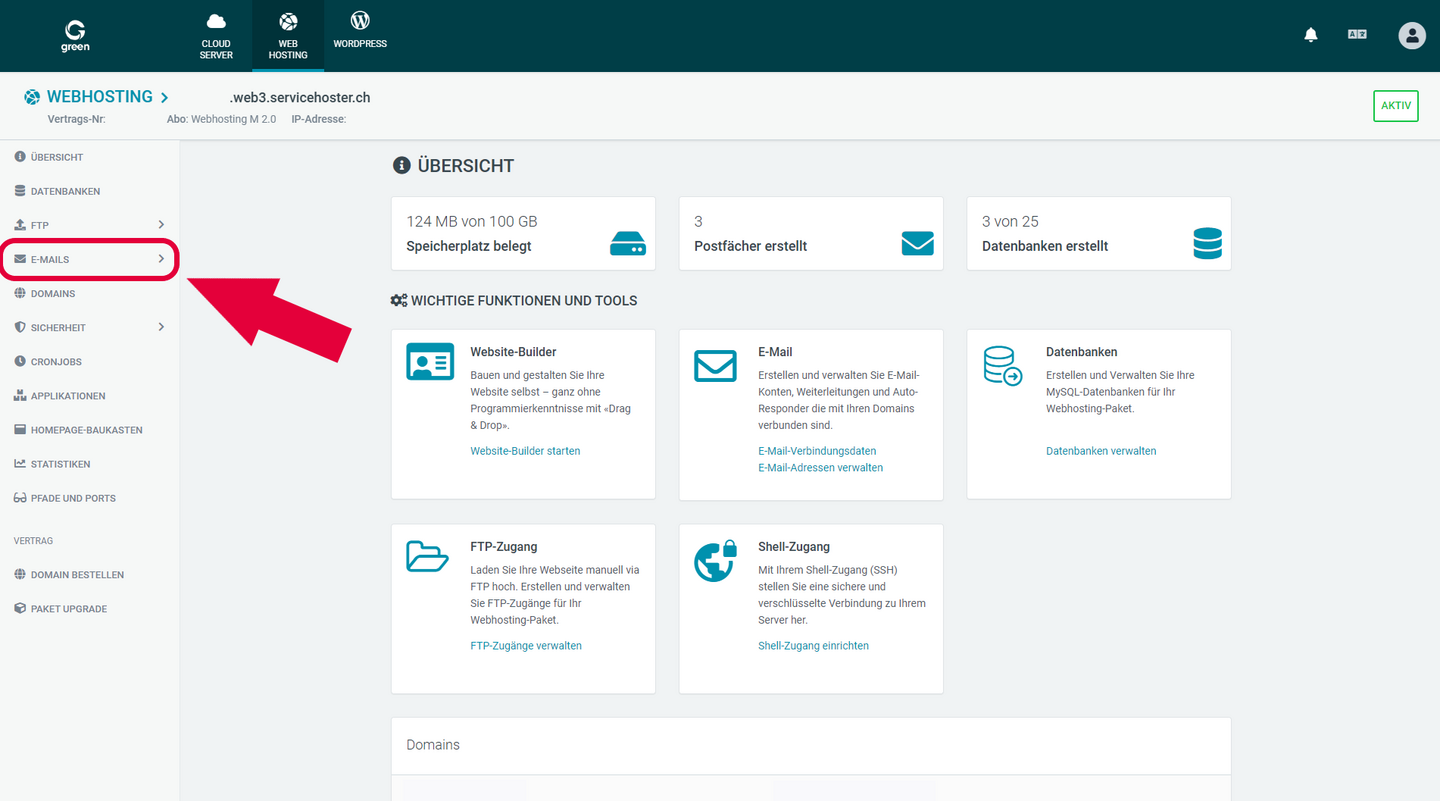
Task: Click the green logo in the header
Action: 75,34
